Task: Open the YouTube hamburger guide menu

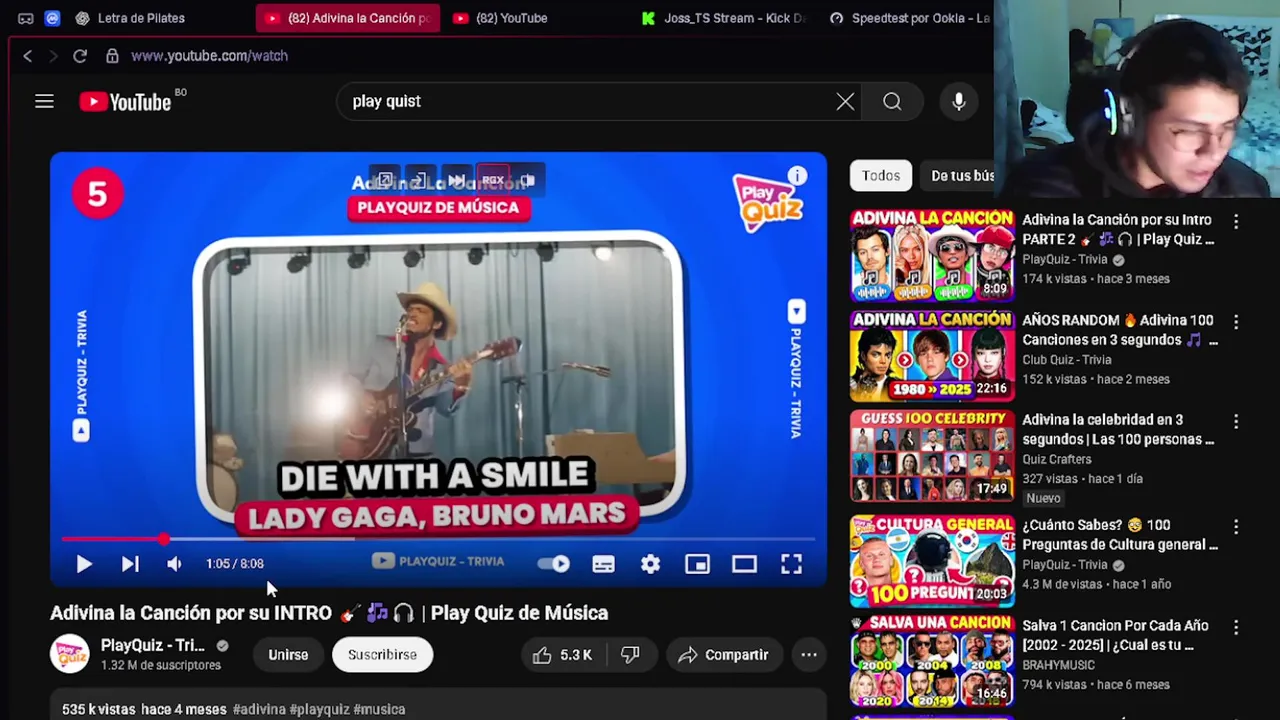Action: click(x=44, y=101)
